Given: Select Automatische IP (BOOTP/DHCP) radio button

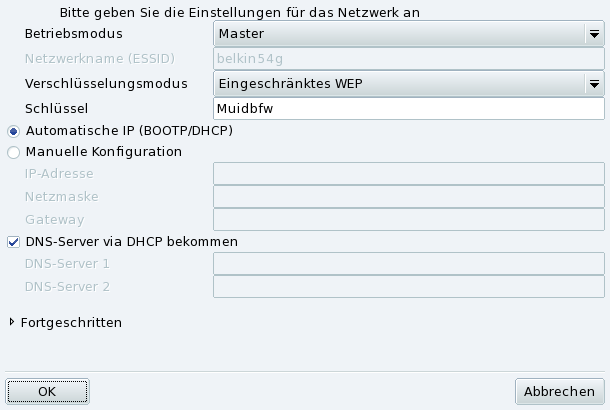Looking at the screenshot, I should coord(13,130).
